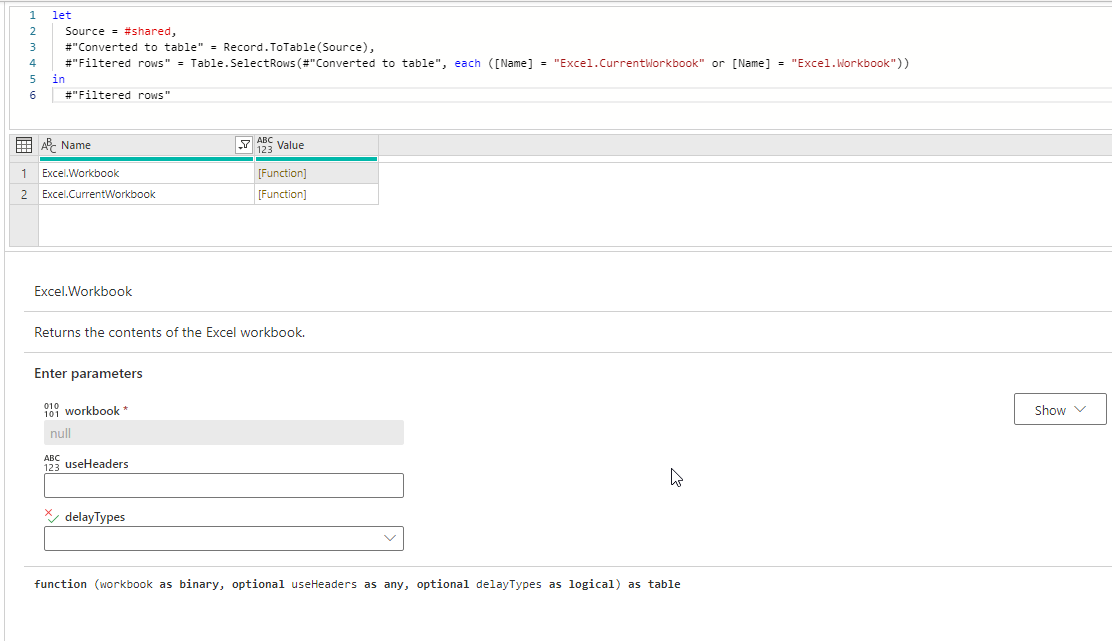Click the "let" keyword in editor
The height and width of the screenshot is (641, 1112).
point(62,15)
